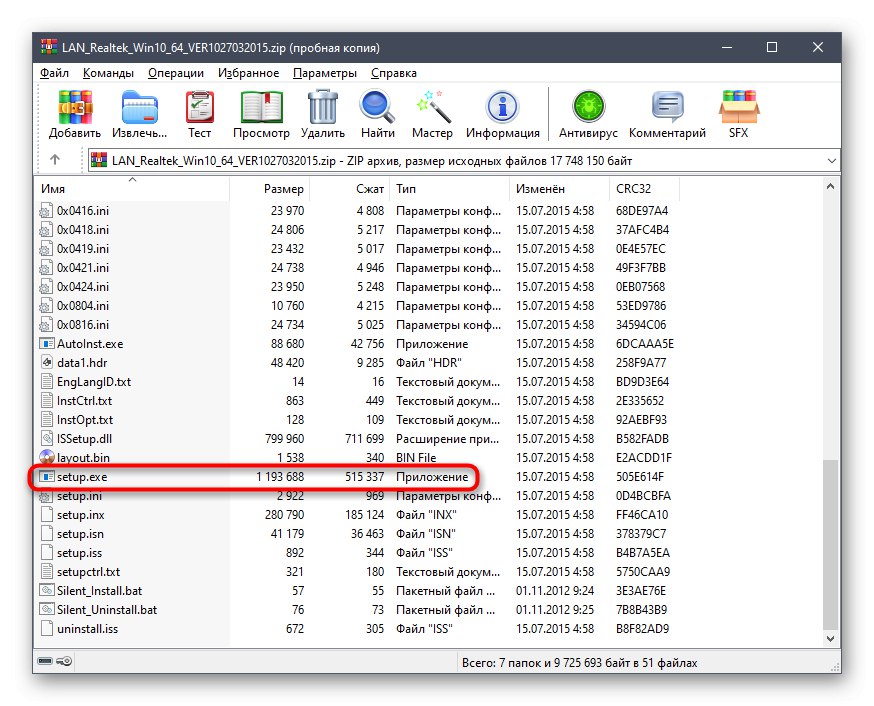Click the date 01.11.2012 9:24
Screen dimensions: 874x706
coord(555,591)
